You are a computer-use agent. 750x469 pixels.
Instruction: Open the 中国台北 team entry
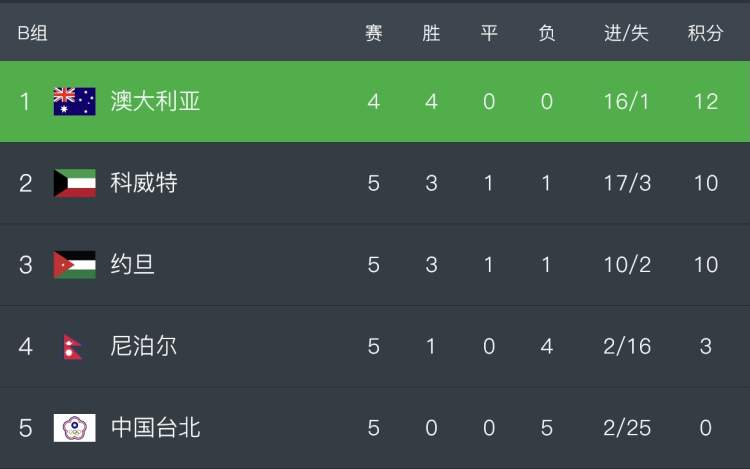(155, 428)
